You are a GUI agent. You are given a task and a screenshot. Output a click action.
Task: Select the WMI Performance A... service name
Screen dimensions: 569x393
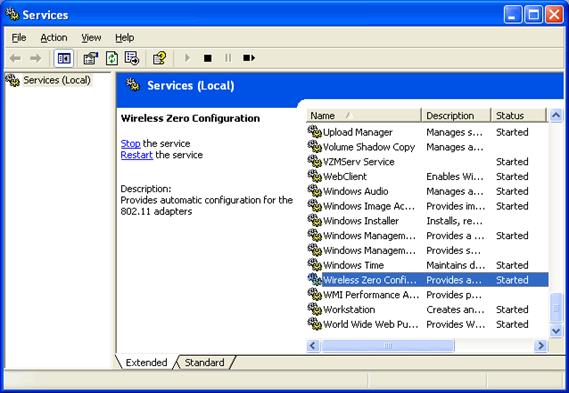coord(371,295)
